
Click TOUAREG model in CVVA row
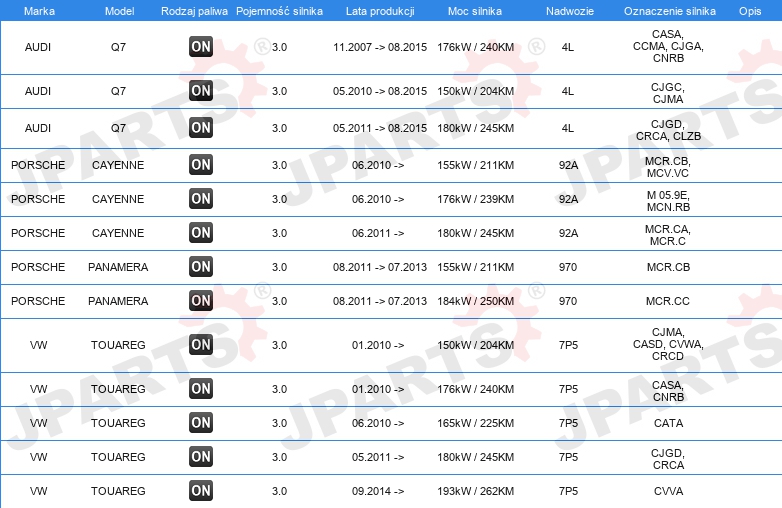(118, 491)
